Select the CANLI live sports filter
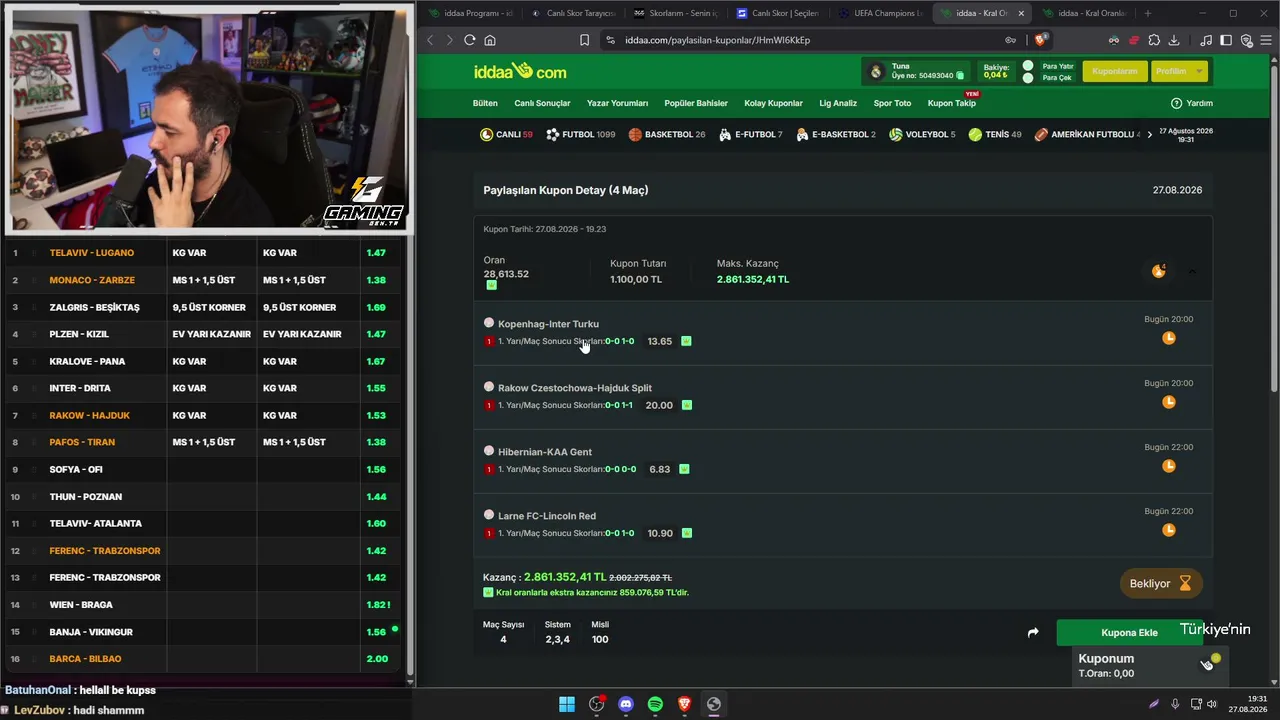This screenshot has width=1280, height=720. pos(506,134)
